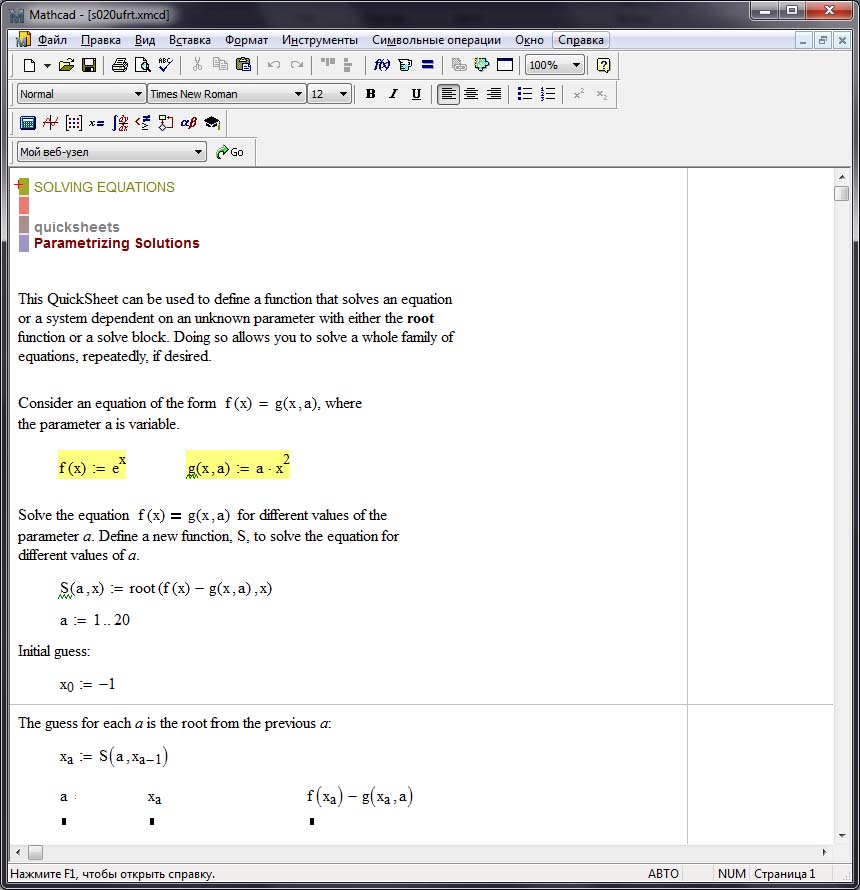Click the vertical scrollbar down arrow
The image size is (860, 890).
tap(842, 836)
